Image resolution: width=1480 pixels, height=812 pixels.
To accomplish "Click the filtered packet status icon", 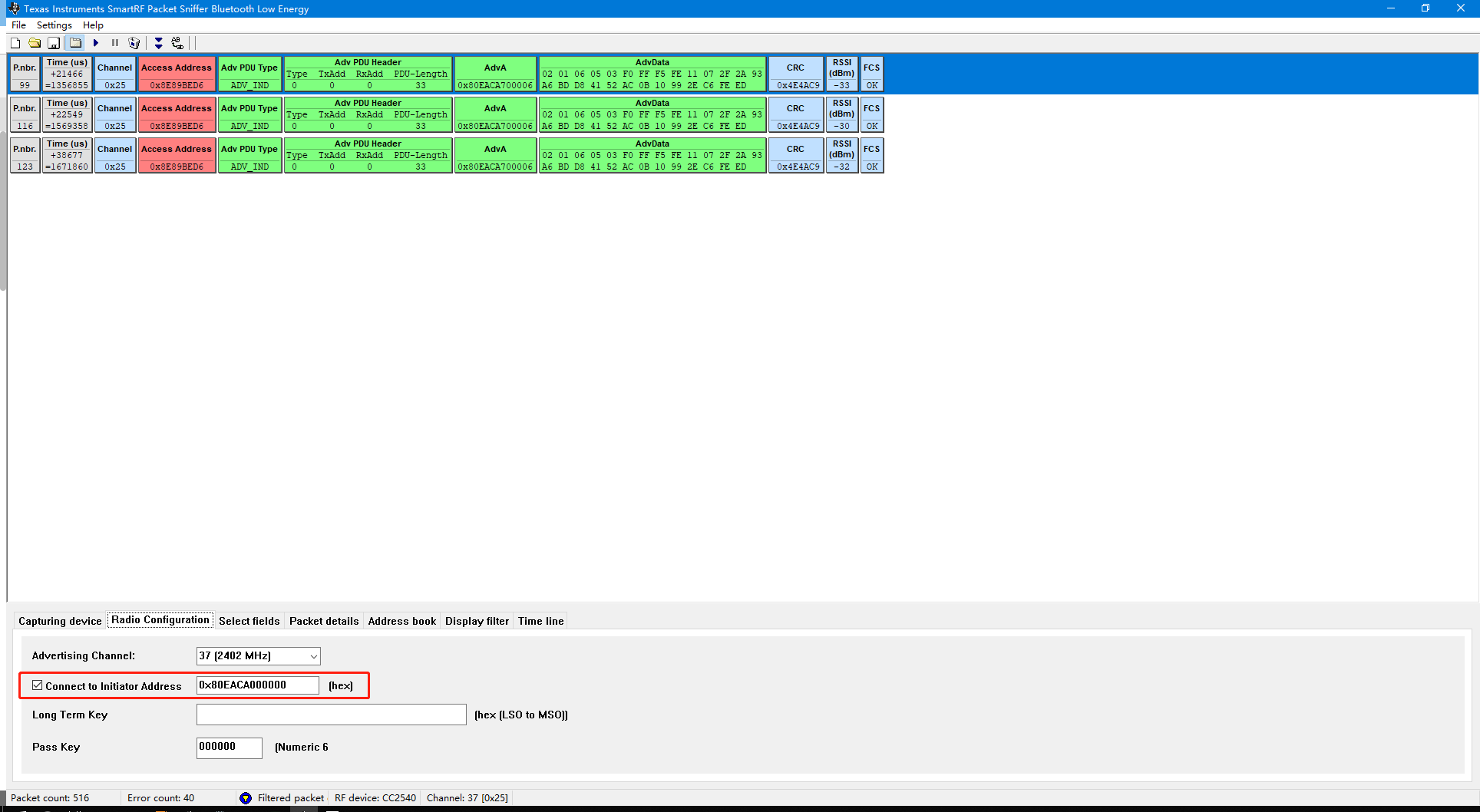I will [x=246, y=797].
